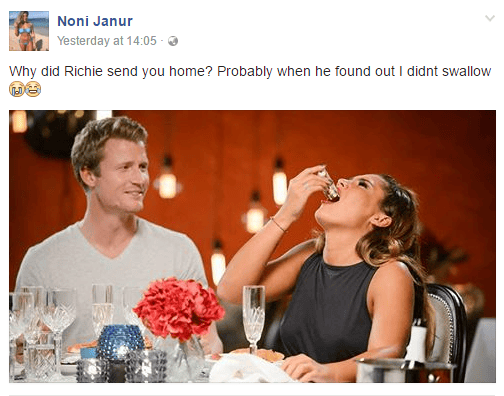Open the post options chevron menu
This screenshot has height=396, width=504.
[x=489, y=18]
